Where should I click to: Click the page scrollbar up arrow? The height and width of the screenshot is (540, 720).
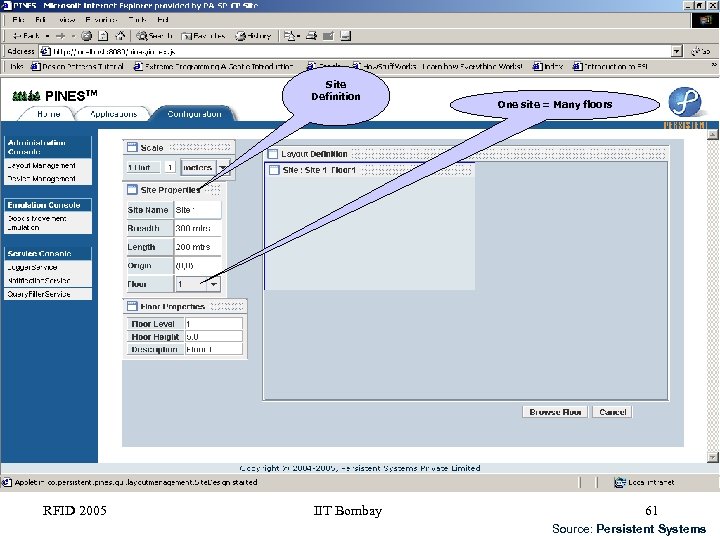tap(712, 134)
